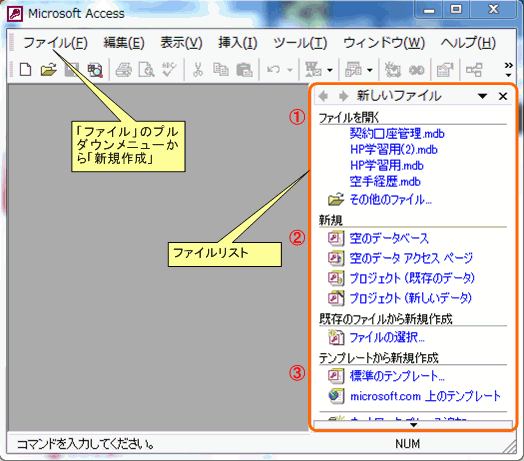Open the ファイル(F) menu

pyautogui.click(x=55, y=43)
